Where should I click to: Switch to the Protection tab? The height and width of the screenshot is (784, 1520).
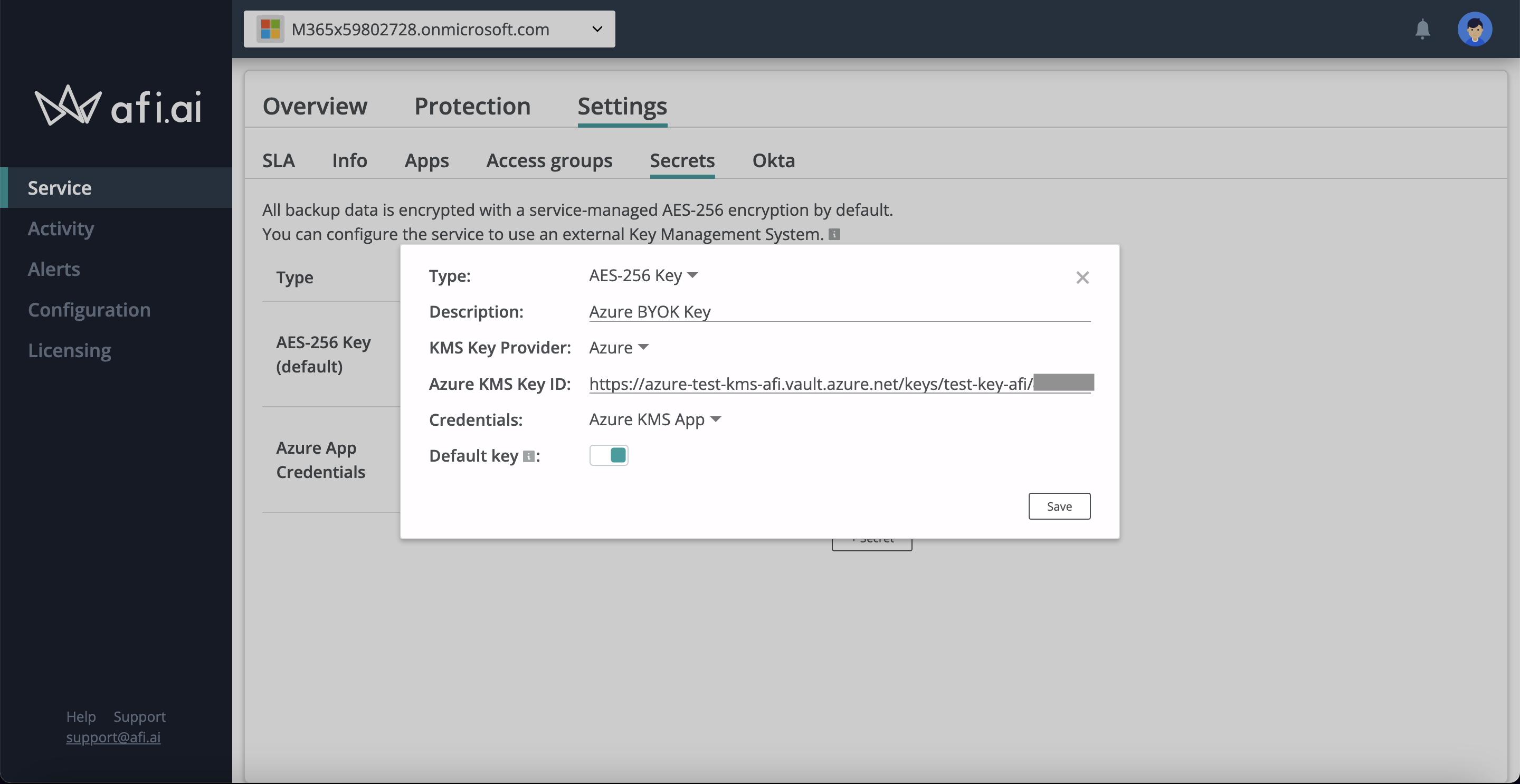(x=472, y=106)
